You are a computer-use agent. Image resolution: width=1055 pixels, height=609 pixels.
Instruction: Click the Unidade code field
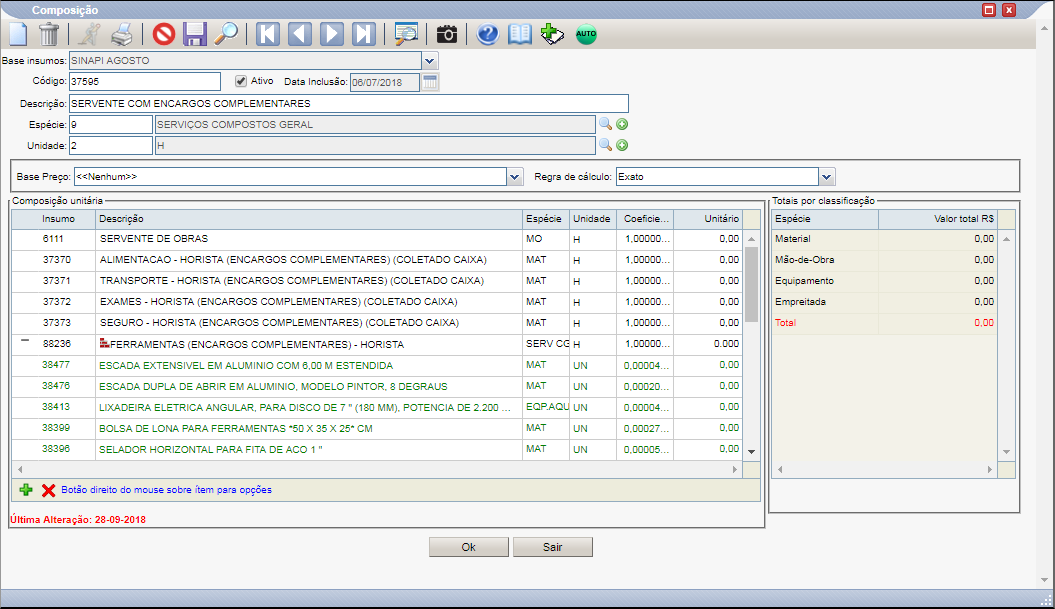point(111,145)
